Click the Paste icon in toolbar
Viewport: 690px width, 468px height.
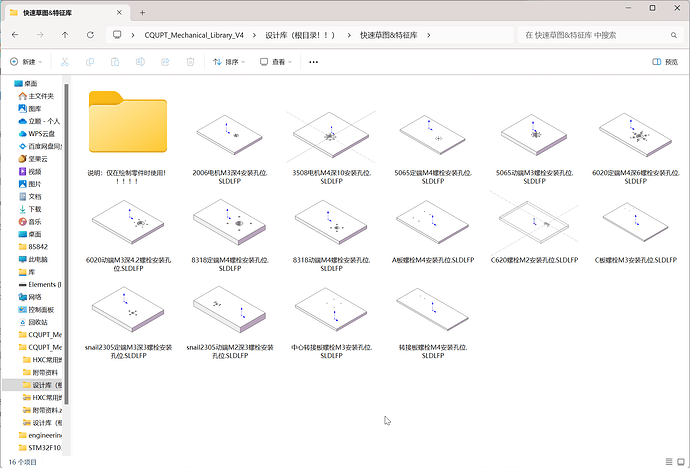coord(115,62)
